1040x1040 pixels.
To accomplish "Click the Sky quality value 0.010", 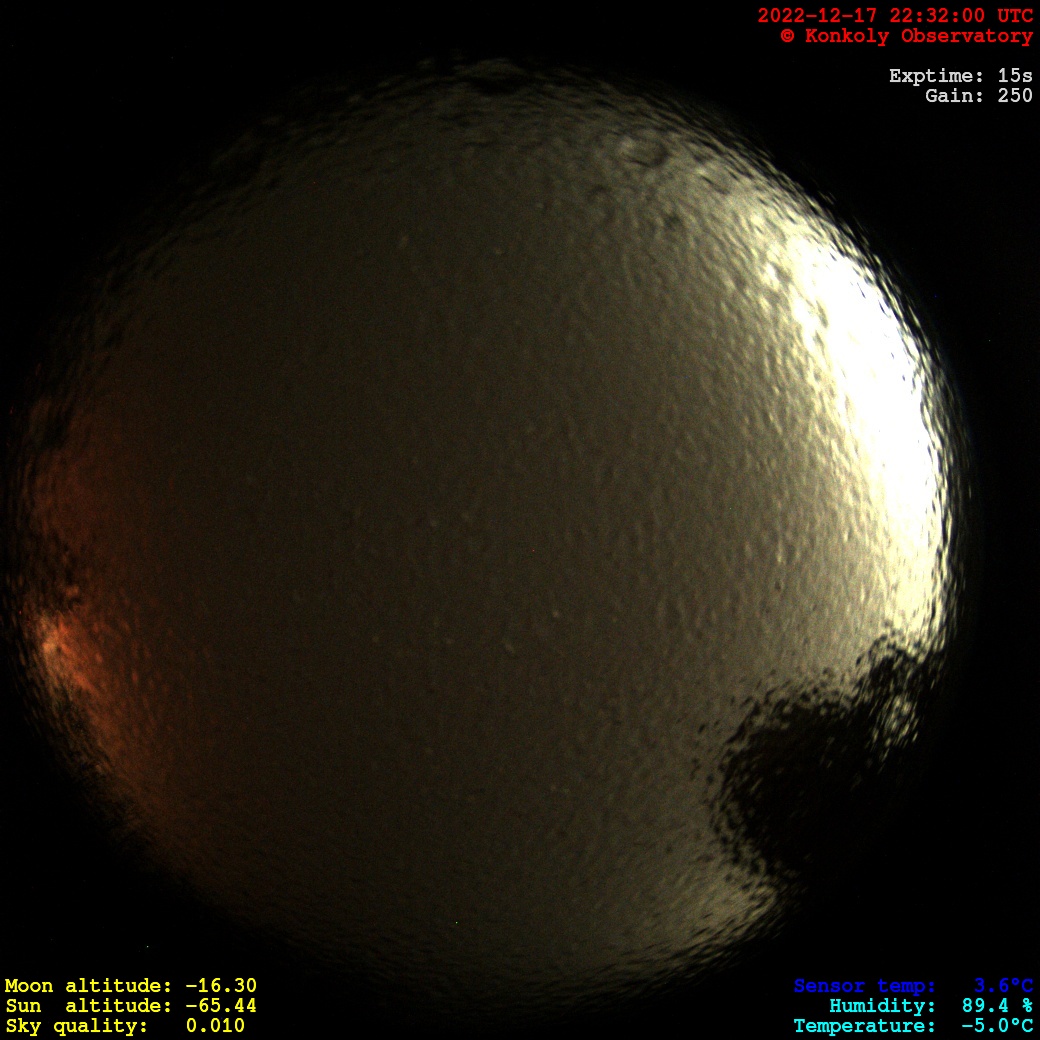I will click(x=215, y=1026).
